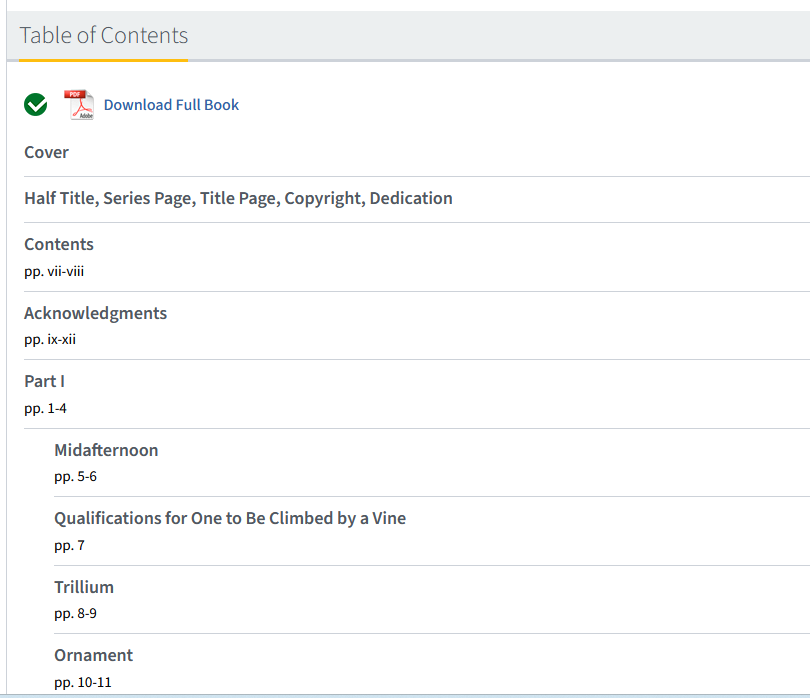
Task: Open the Part I section
Action: [x=45, y=381]
